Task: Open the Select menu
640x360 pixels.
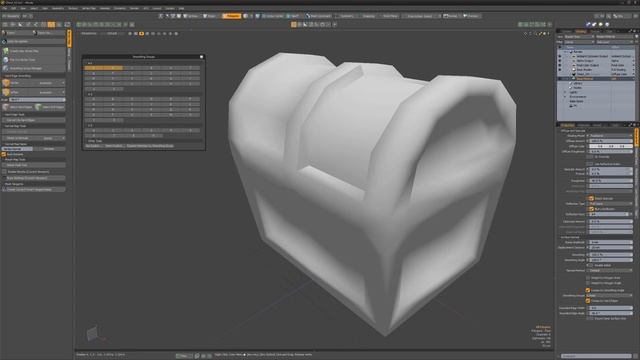Action: pyautogui.click(x=34, y=8)
